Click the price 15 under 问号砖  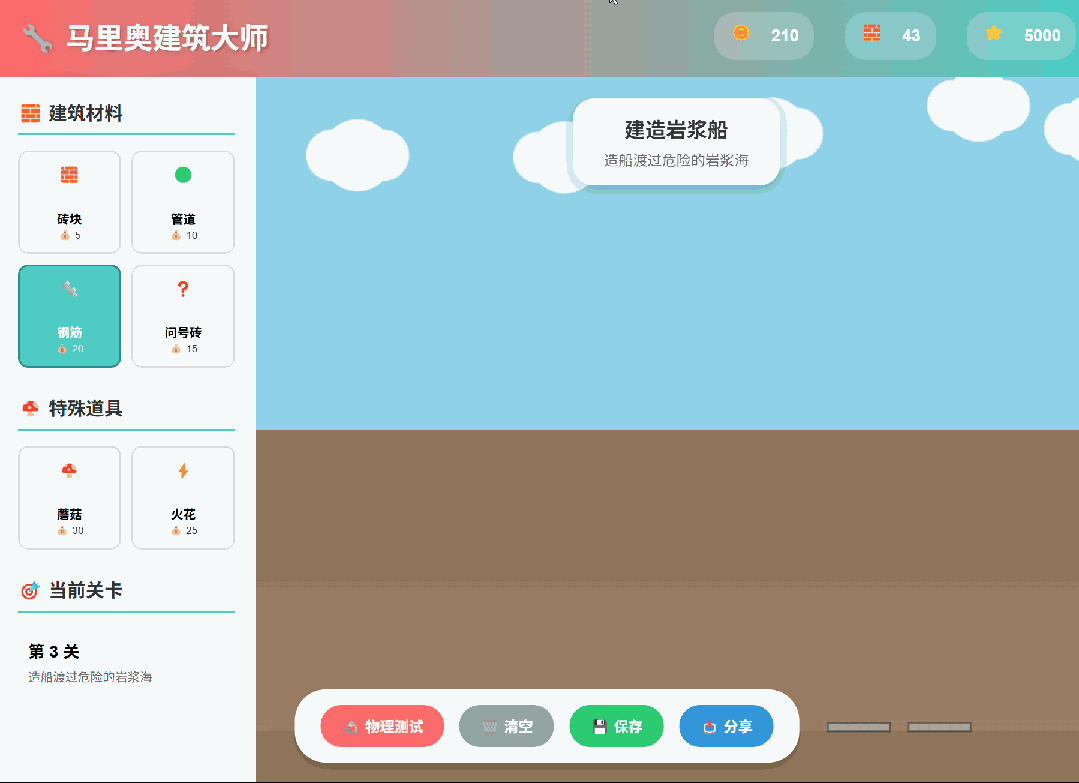click(192, 349)
